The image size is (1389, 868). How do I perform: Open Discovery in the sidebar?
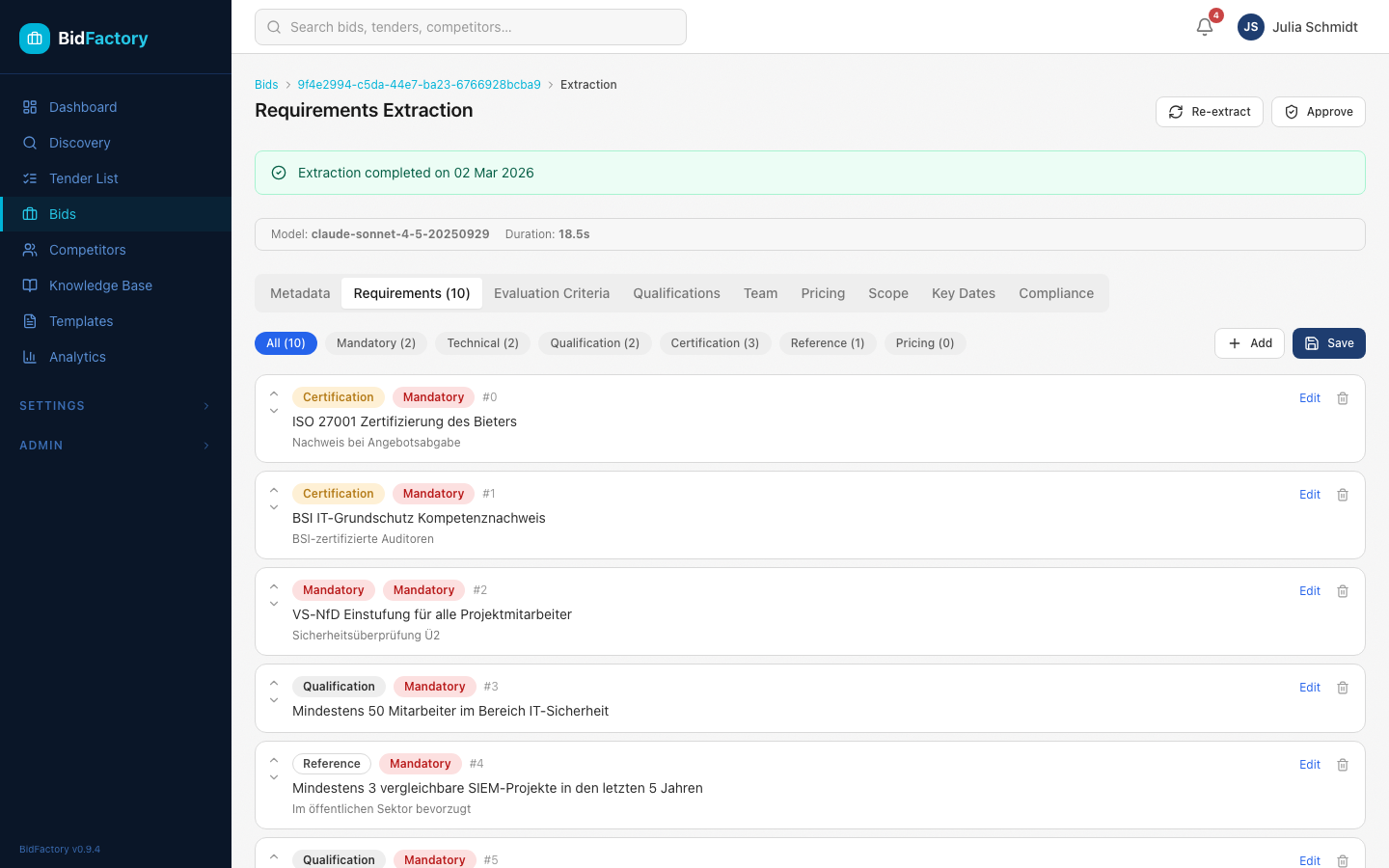[116, 143]
